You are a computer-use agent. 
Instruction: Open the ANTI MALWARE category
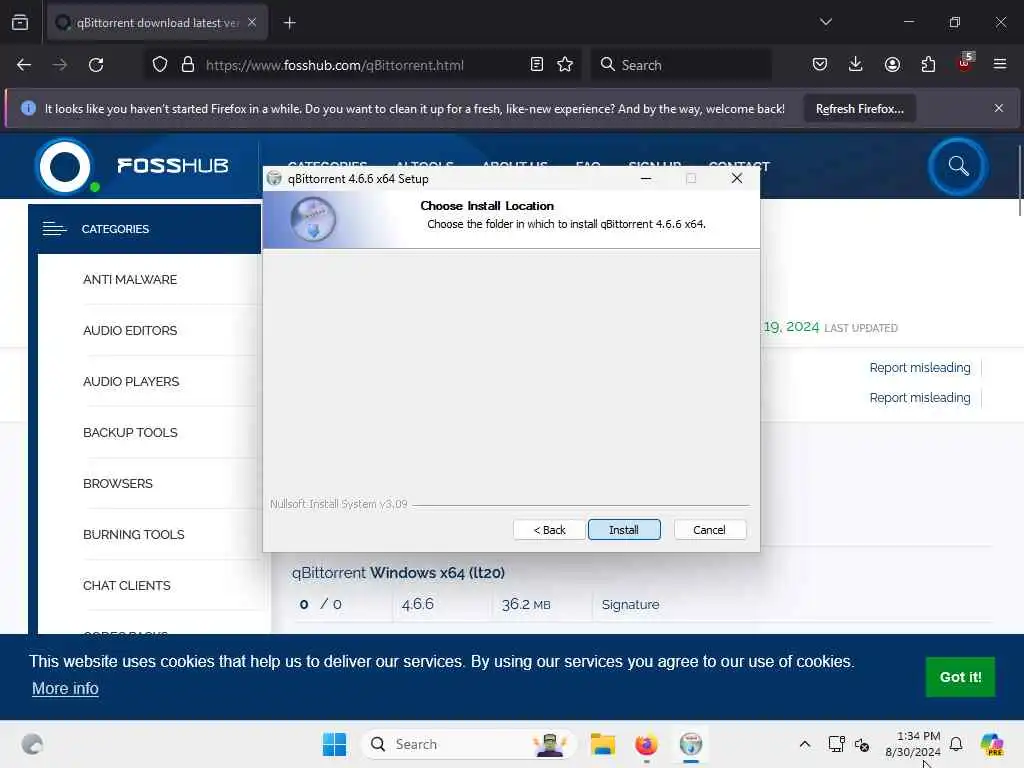pos(130,280)
